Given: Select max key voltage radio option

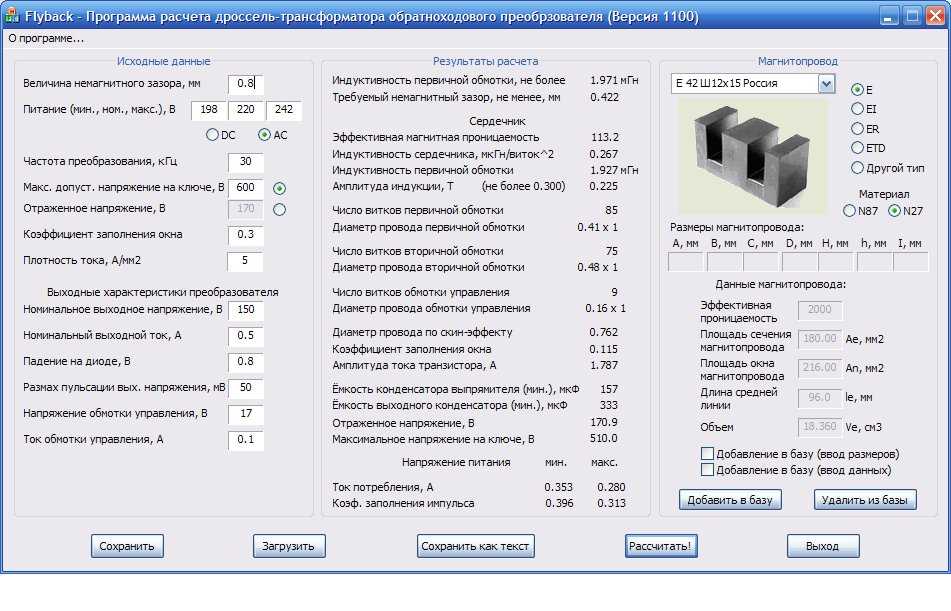Looking at the screenshot, I should [279, 188].
